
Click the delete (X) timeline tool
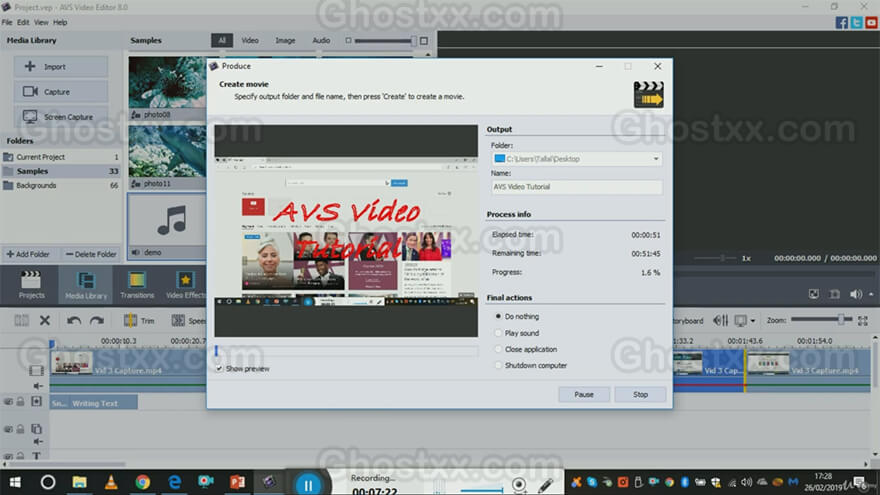click(45, 320)
